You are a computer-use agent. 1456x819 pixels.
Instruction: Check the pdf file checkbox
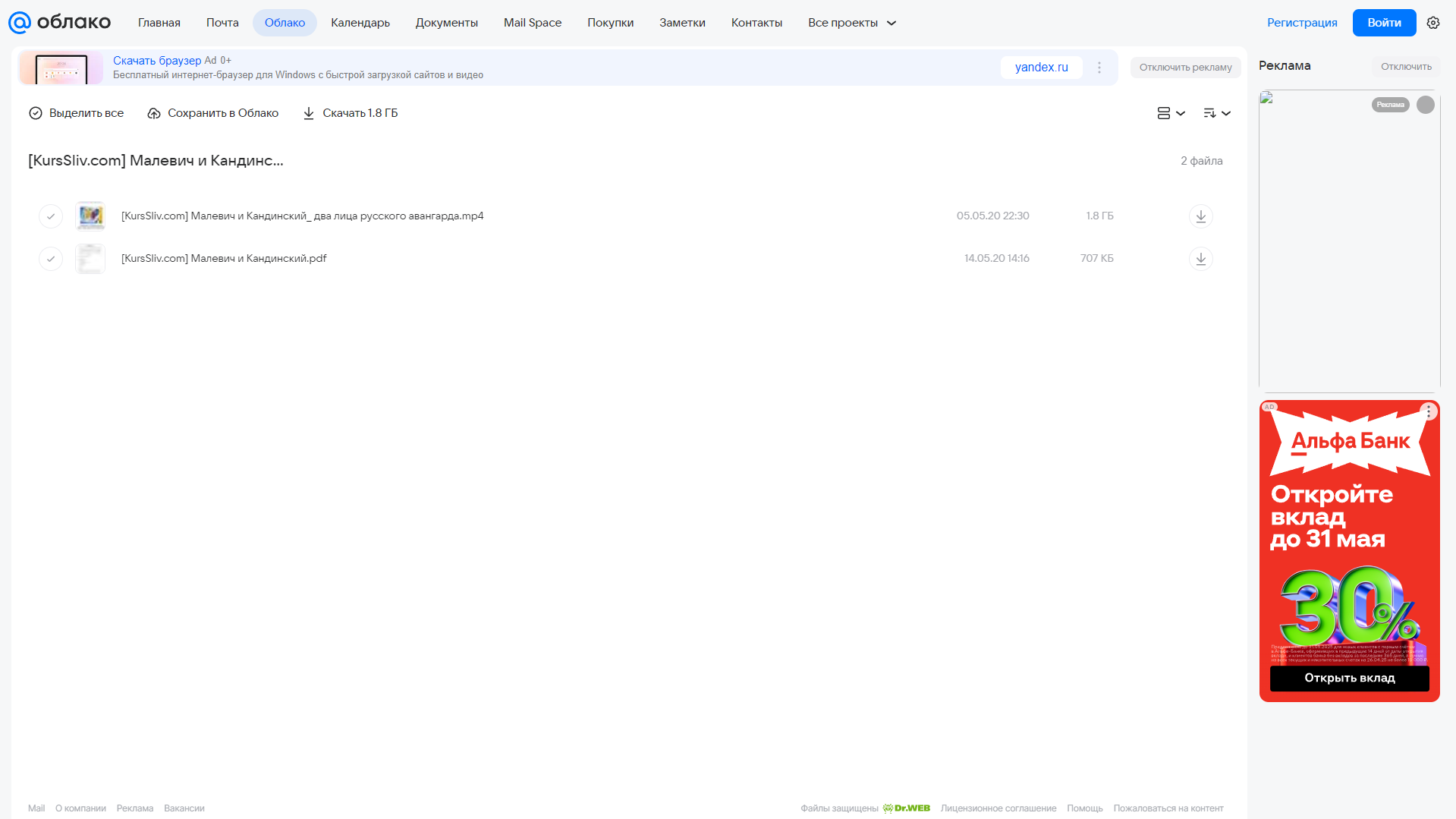click(x=51, y=259)
